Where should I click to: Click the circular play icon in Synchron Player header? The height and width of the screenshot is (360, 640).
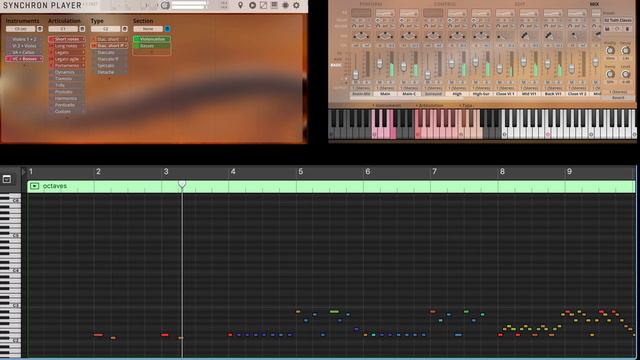[252, 5]
